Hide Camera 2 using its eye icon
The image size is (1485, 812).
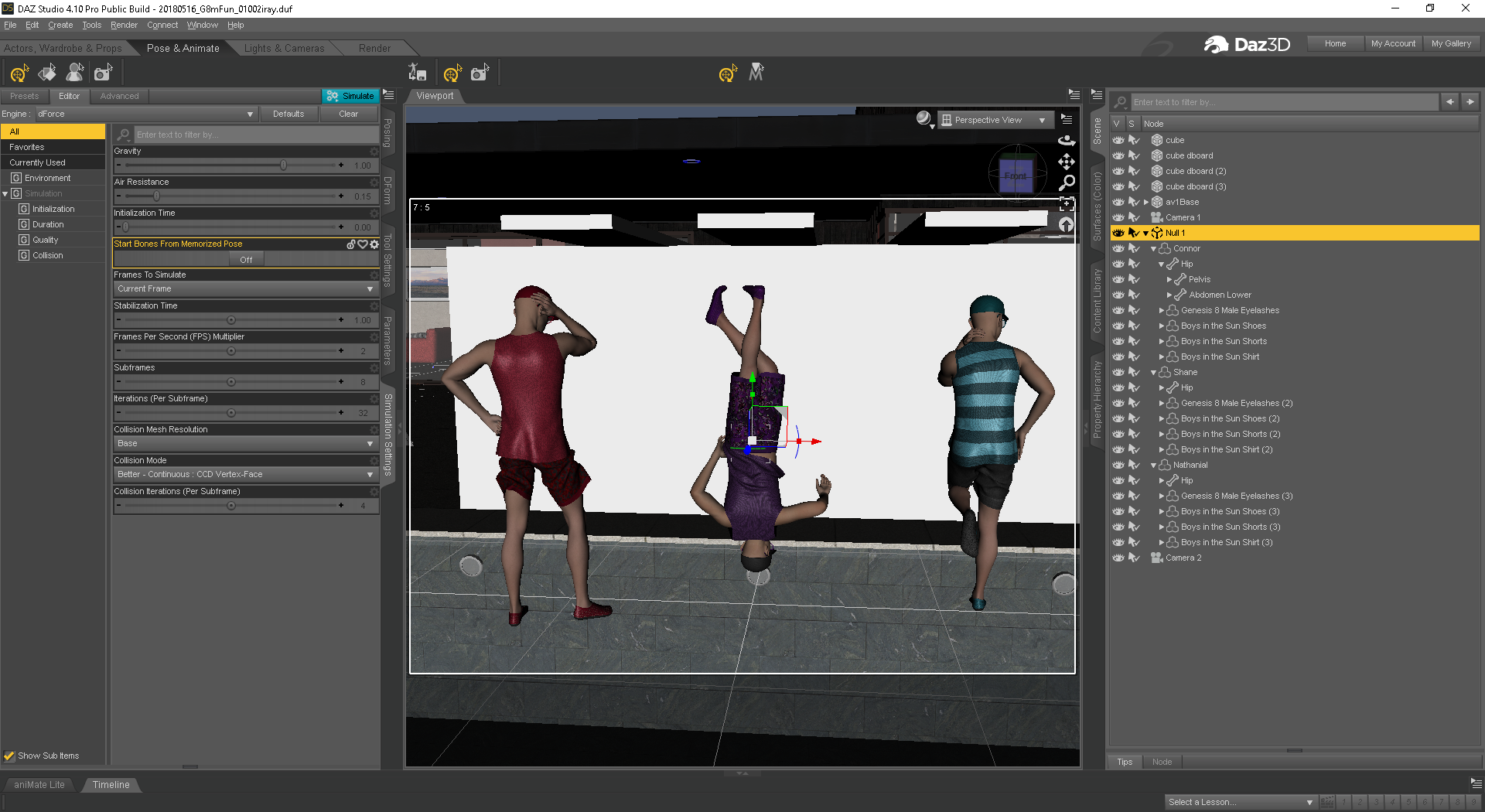click(x=1118, y=558)
